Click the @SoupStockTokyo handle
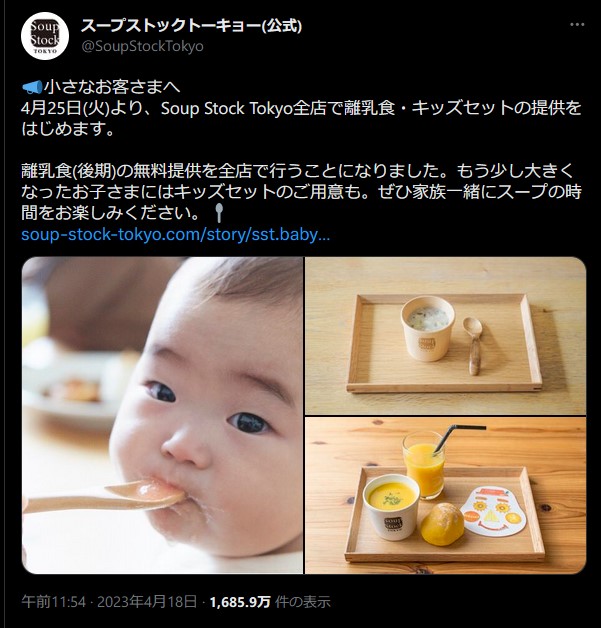This screenshot has width=601, height=628. click(x=143, y=46)
